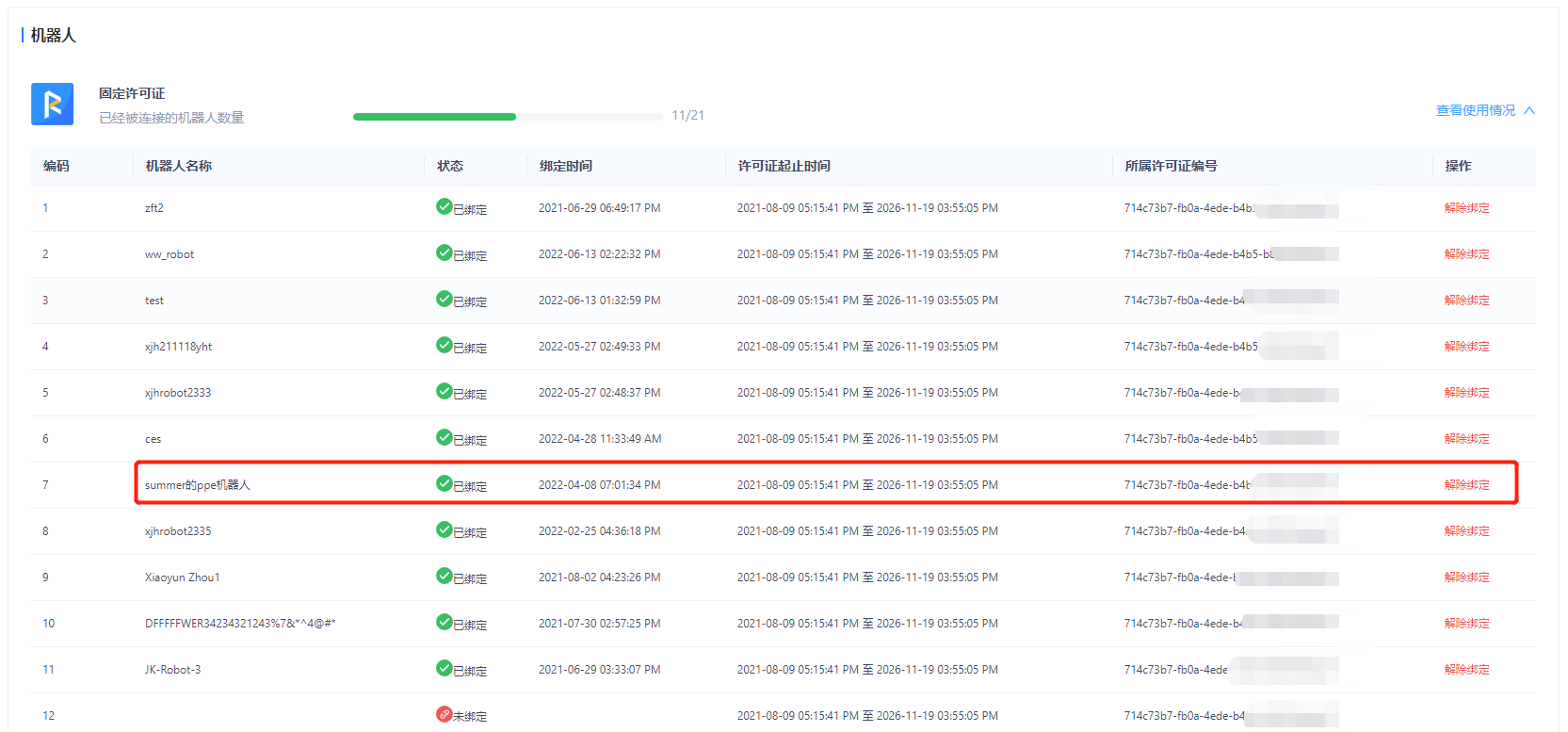
Task: Unbind summer的ppe机器人 via 解除绑定
Action: (1467, 485)
